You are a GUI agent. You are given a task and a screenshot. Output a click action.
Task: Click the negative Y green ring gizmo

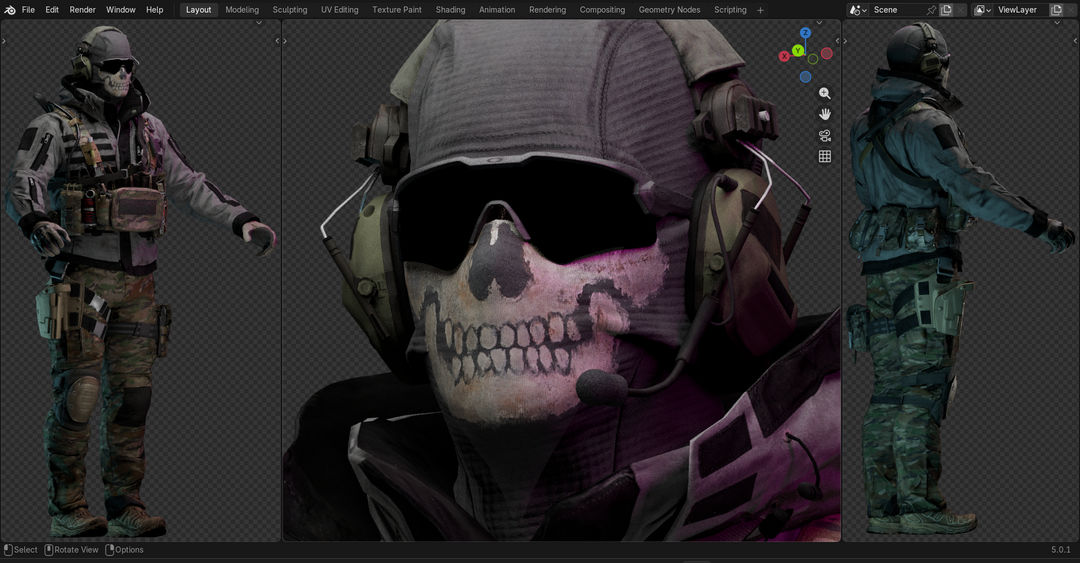[x=813, y=59]
